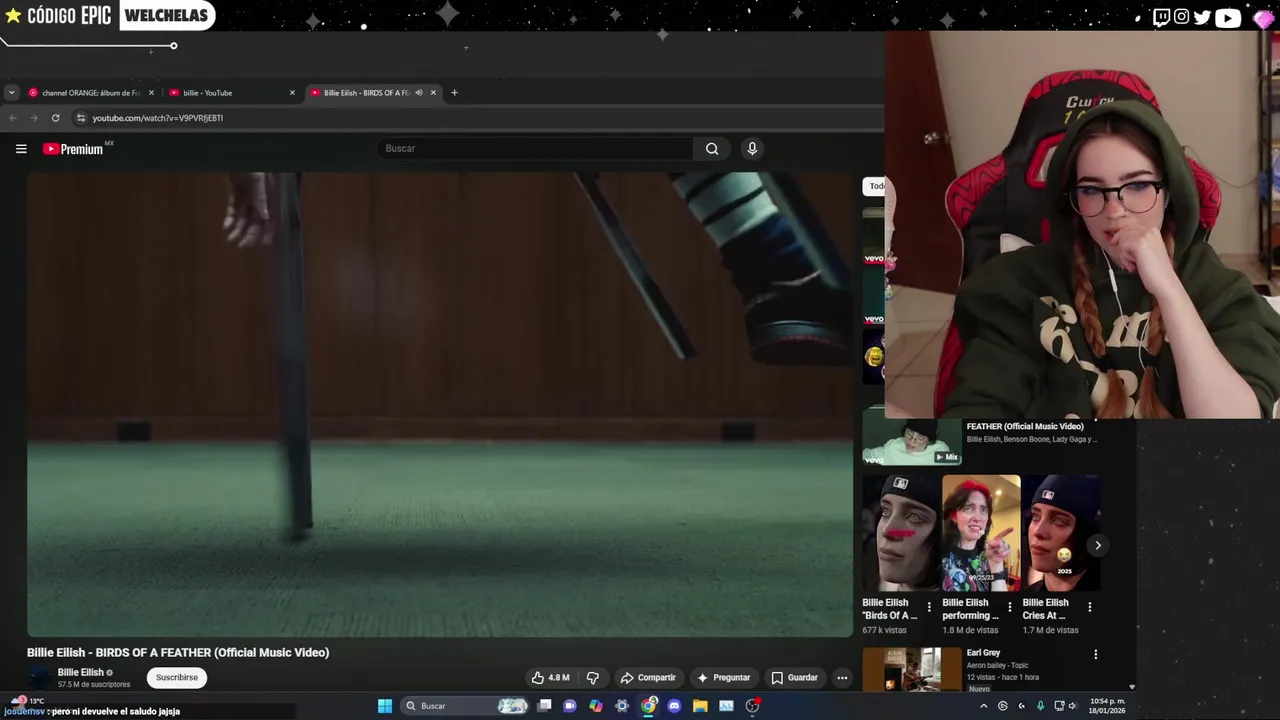This screenshot has height=720, width=1280.
Task: Open Earl Grey video title
Action: point(983,653)
